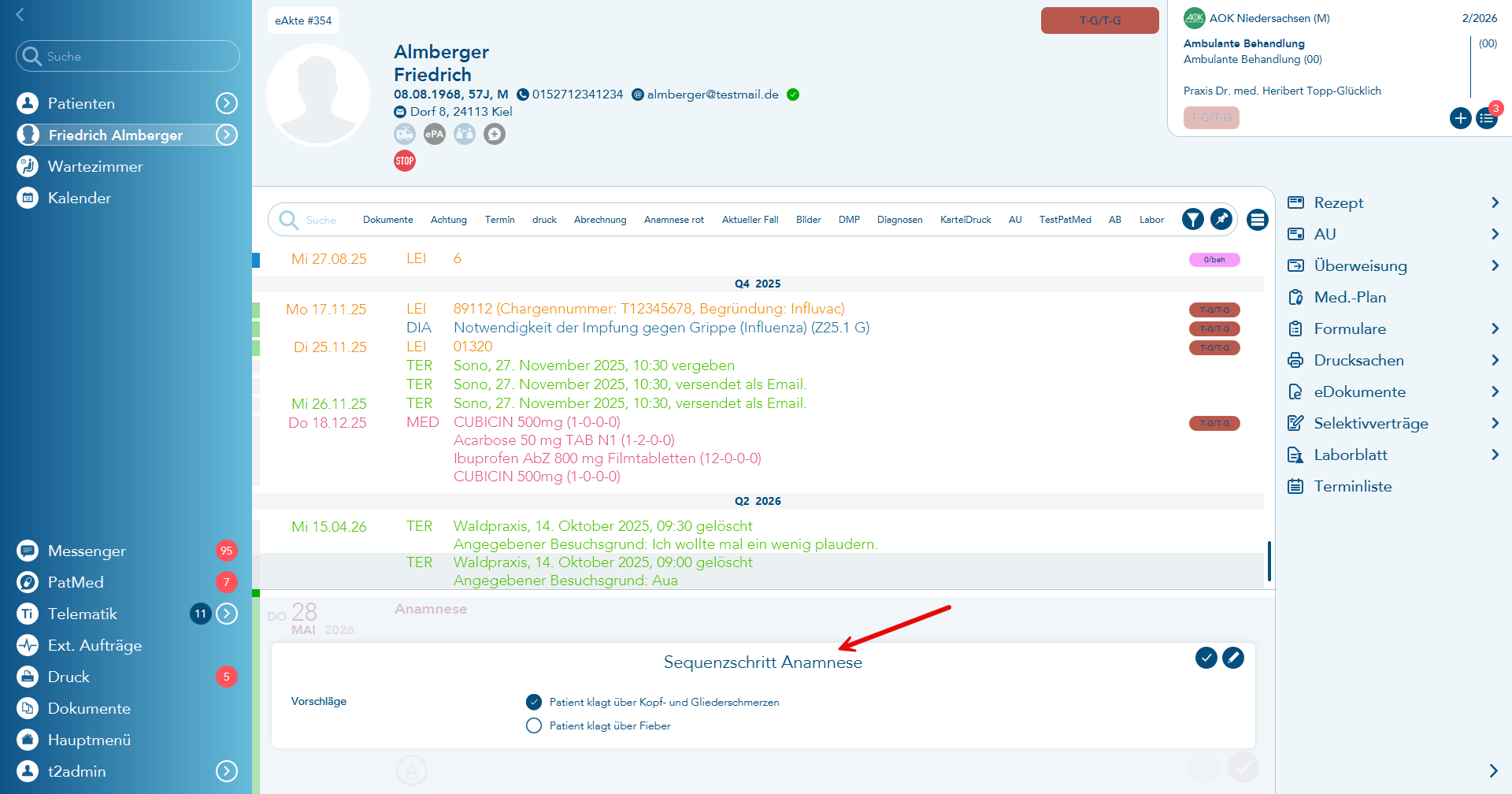Select the Abrechnung filter tab

[600, 220]
